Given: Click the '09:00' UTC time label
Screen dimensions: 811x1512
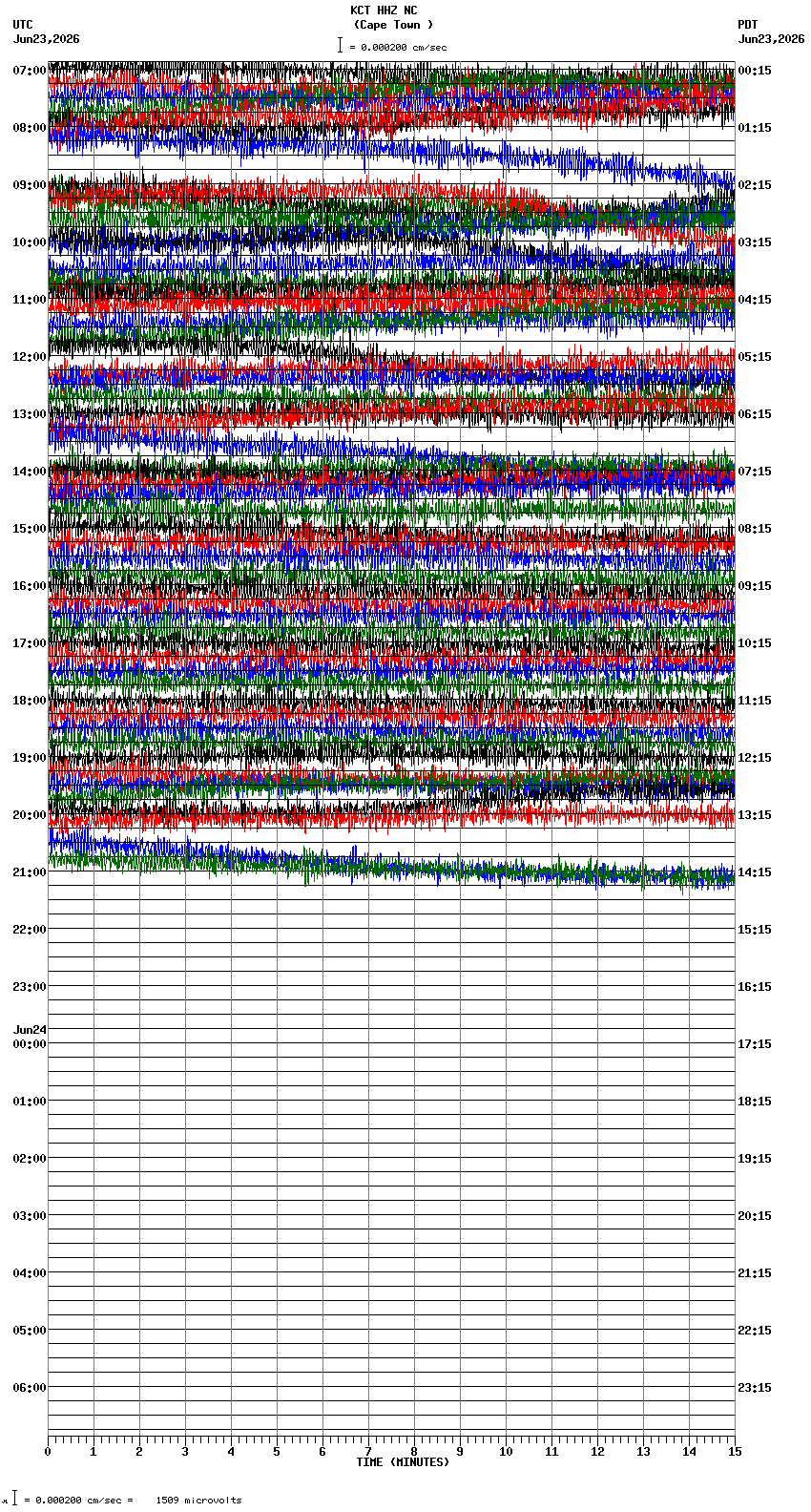Looking at the screenshot, I should 29,185.
